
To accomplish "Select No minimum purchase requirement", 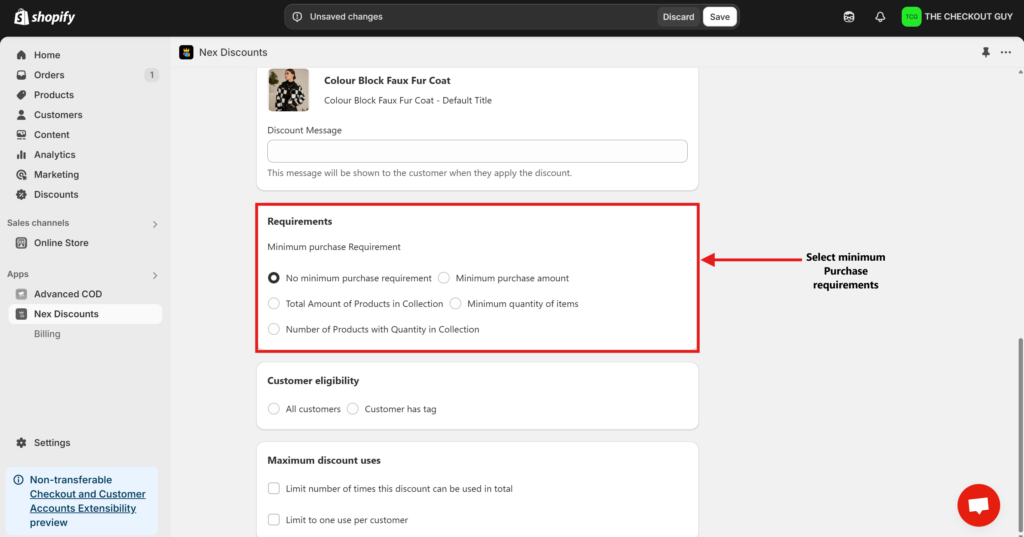I will point(274,278).
